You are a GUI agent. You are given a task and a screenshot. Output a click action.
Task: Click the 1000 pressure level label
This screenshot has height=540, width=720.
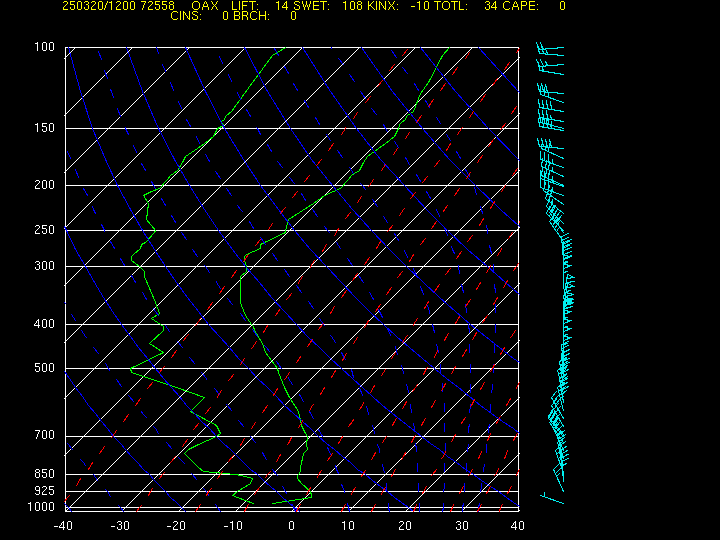click(41, 506)
